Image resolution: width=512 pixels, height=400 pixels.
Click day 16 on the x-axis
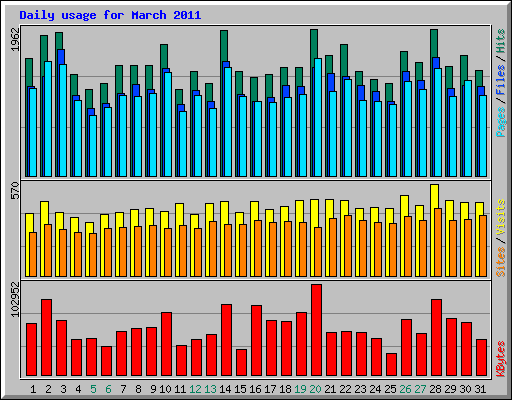(x=255, y=389)
